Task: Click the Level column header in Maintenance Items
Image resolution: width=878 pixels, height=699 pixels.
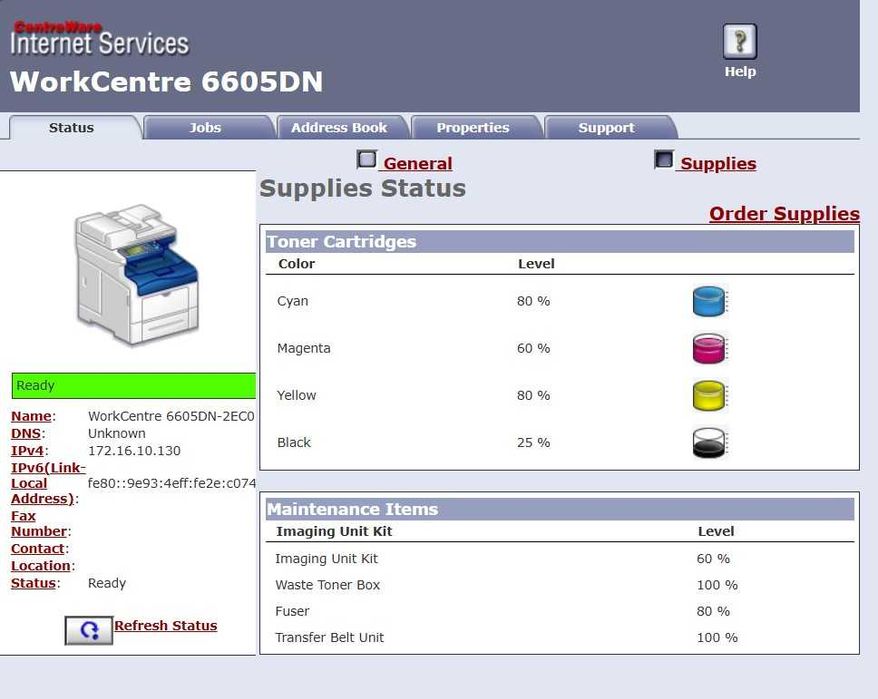Action: pos(716,532)
